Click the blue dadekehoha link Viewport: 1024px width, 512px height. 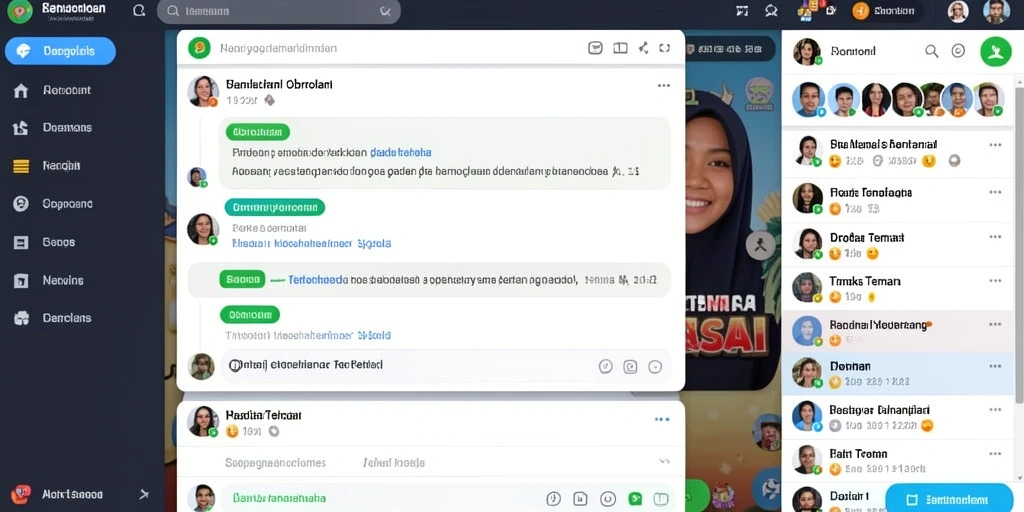(x=400, y=152)
